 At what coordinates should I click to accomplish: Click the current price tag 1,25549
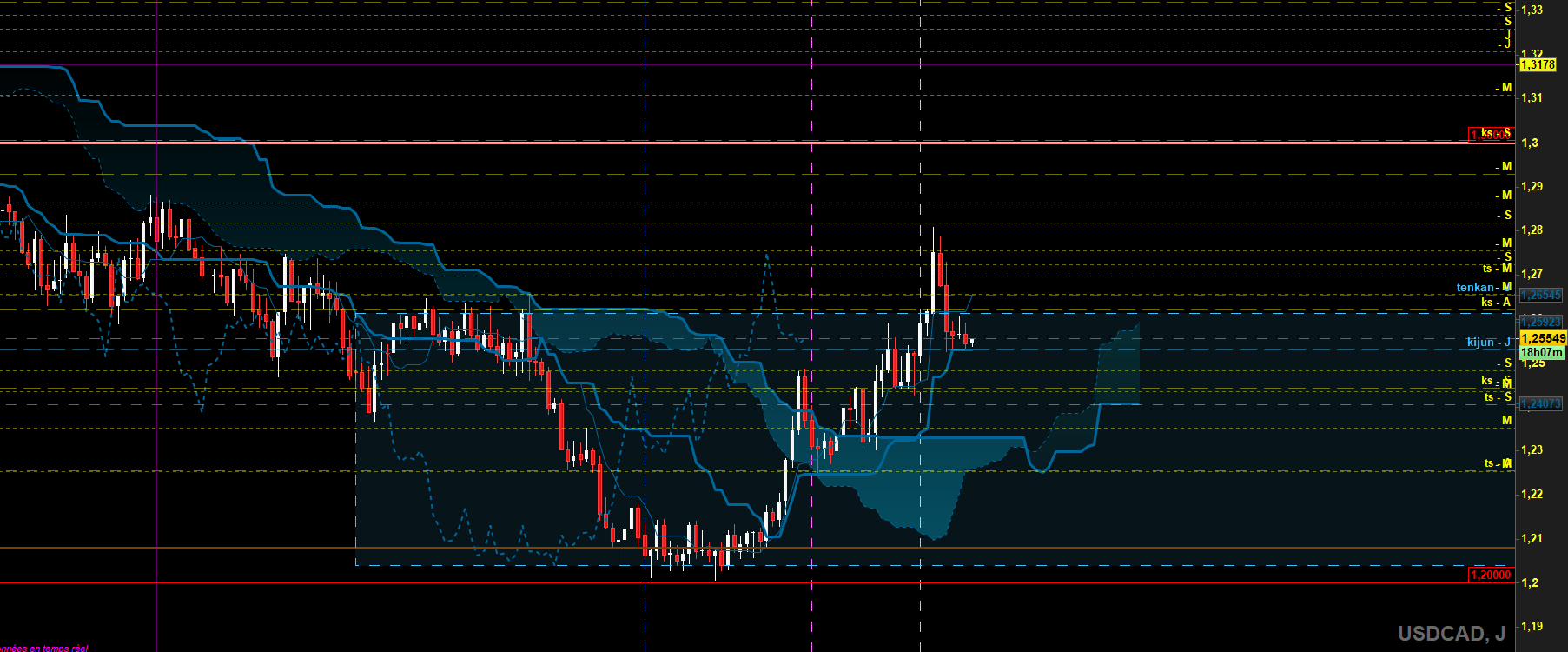[x=1543, y=338]
